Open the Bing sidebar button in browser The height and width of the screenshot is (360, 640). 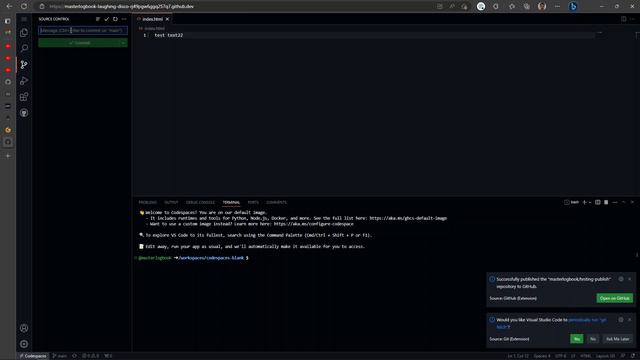pyautogui.click(x=573, y=6)
